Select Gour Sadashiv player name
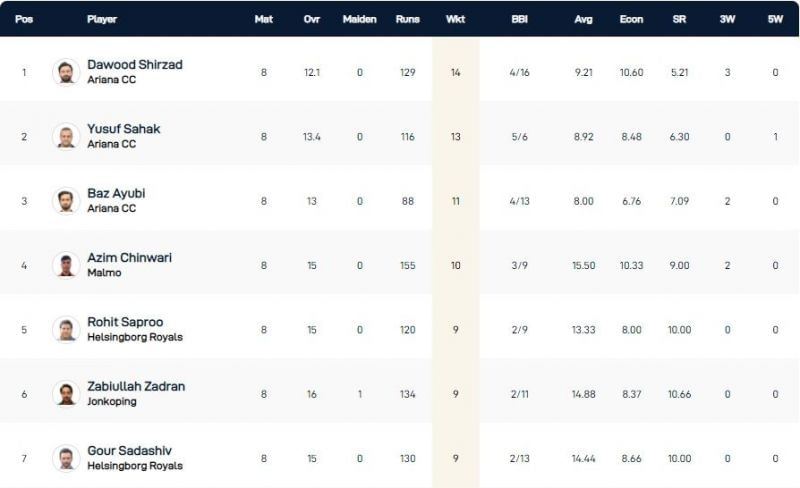This screenshot has width=800, height=488. point(127,451)
